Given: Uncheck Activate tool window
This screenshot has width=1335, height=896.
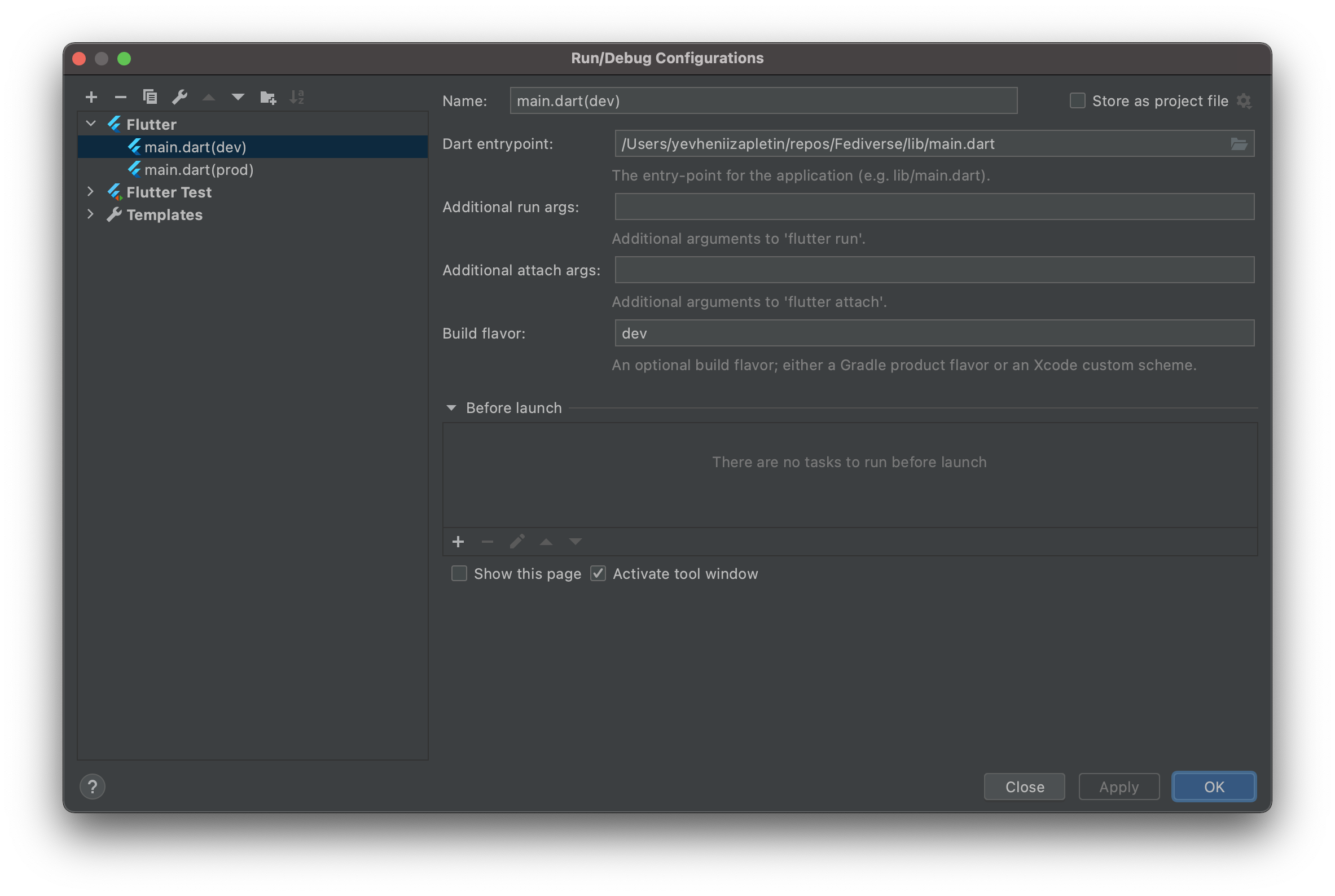Looking at the screenshot, I should tap(598, 574).
